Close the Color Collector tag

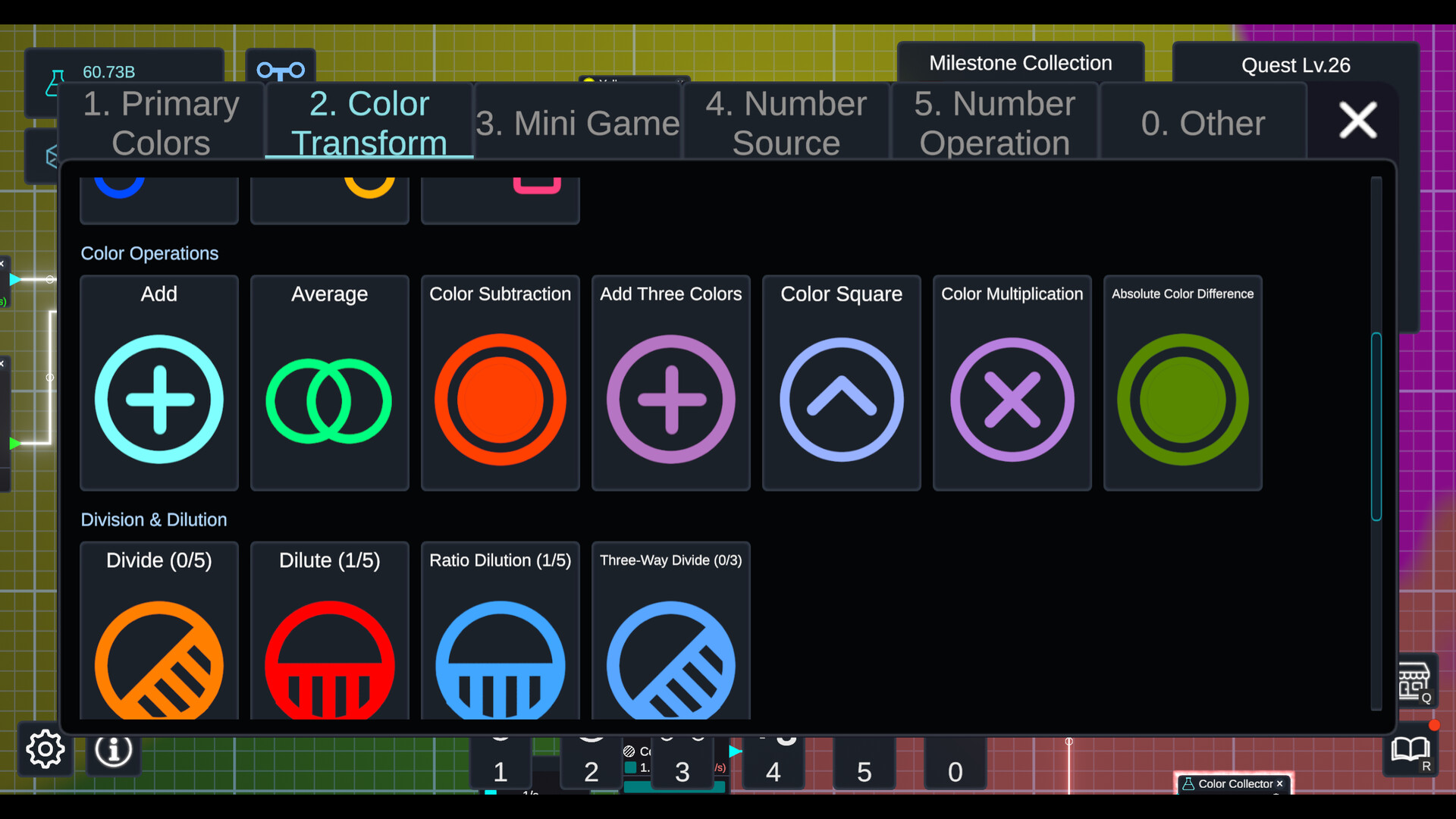(1280, 784)
